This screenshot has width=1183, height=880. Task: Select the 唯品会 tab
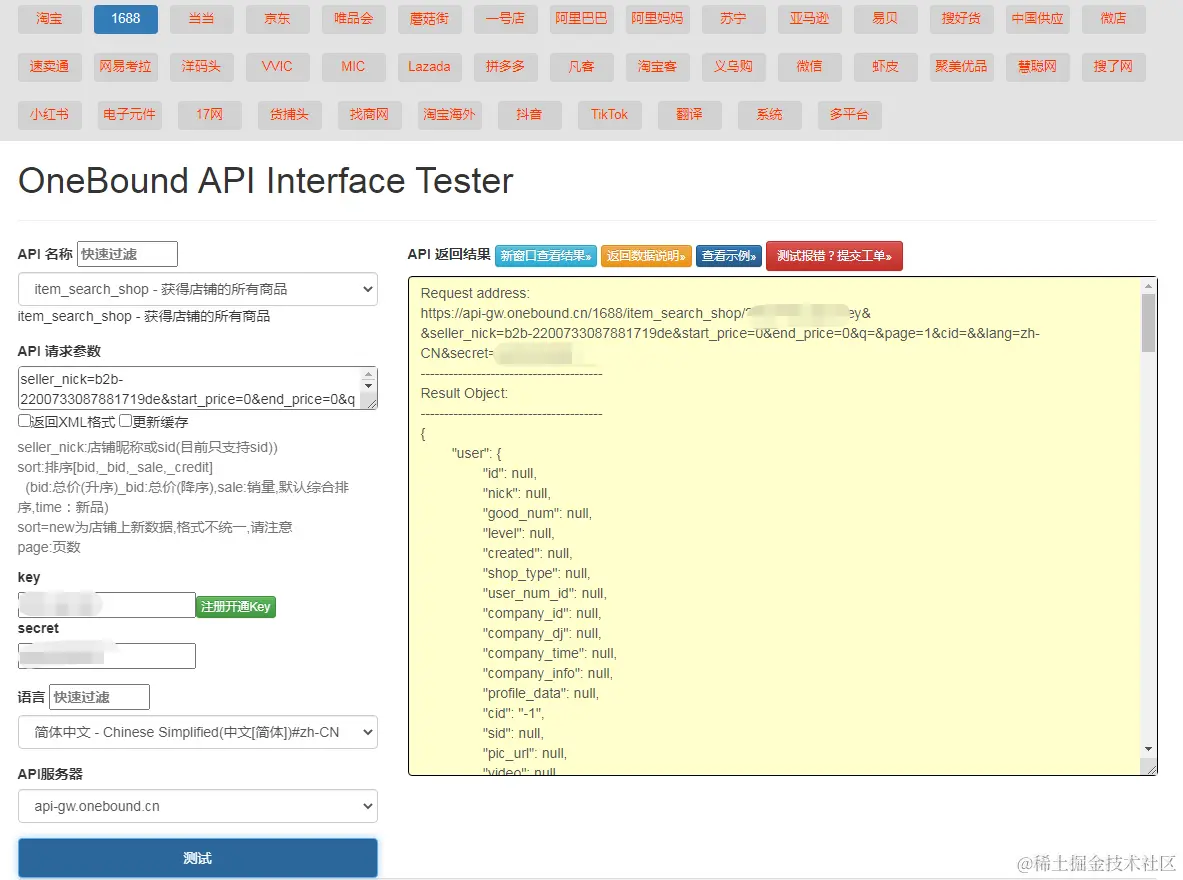(x=354, y=19)
